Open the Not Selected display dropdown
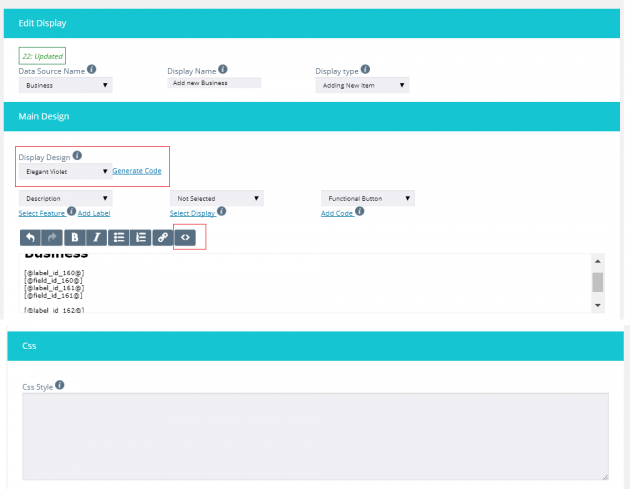 pos(217,198)
